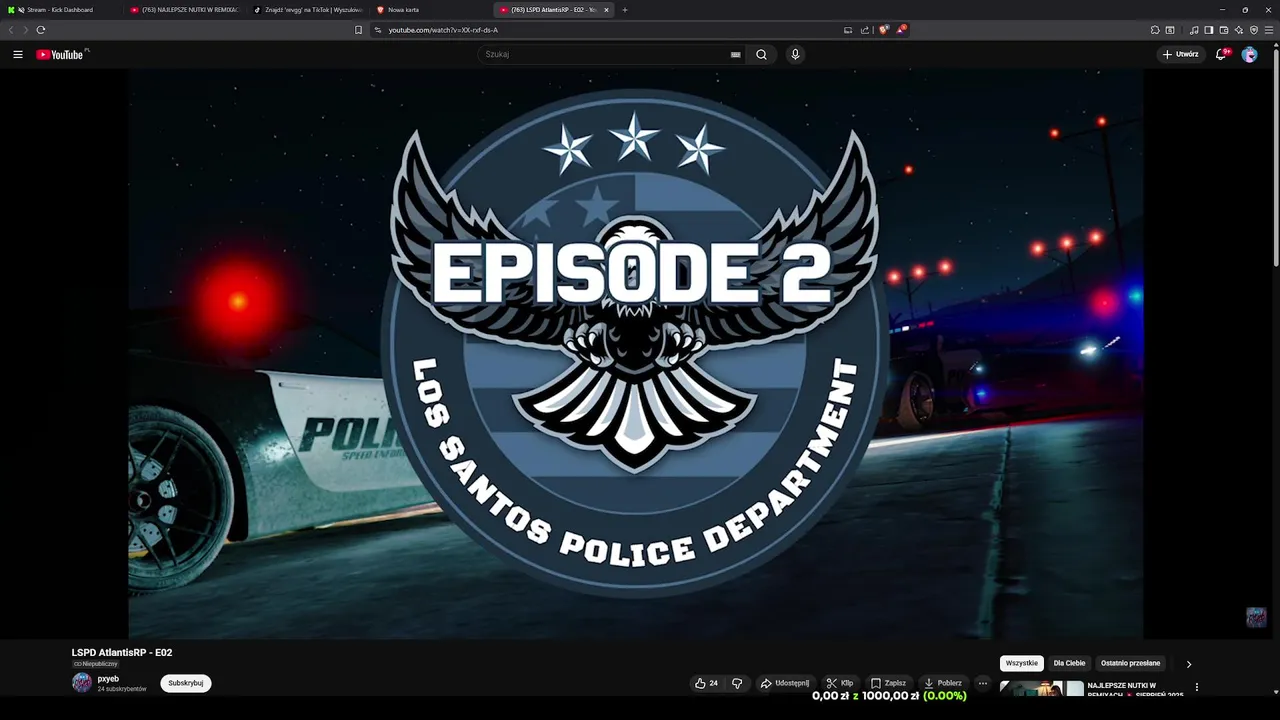Reload the page with the refresh icon
This screenshot has width=1280, height=720.
(x=41, y=30)
